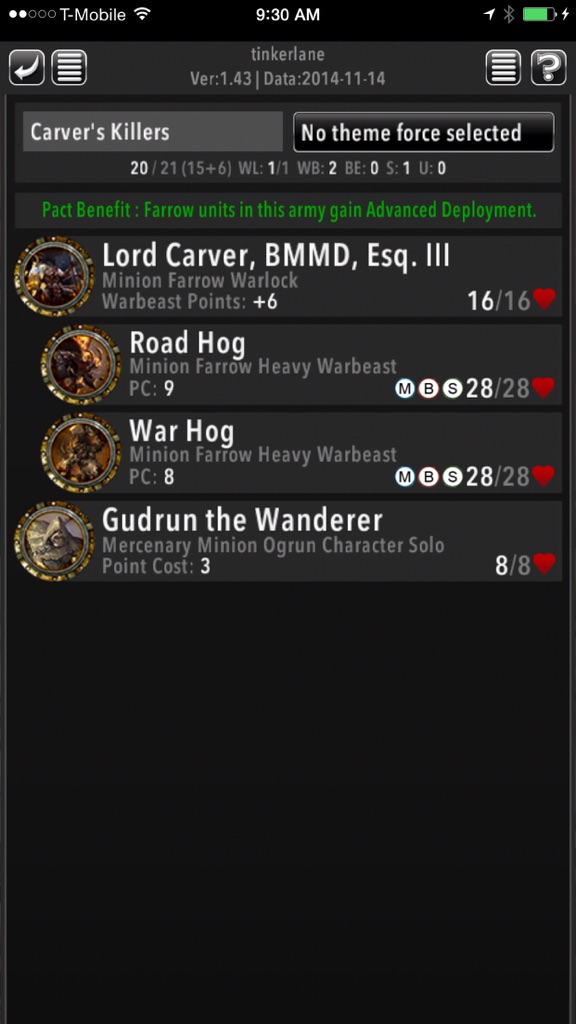Tap the army points summary line
The height and width of the screenshot is (1024, 576).
pyautogui.click(x=288, y=168)
